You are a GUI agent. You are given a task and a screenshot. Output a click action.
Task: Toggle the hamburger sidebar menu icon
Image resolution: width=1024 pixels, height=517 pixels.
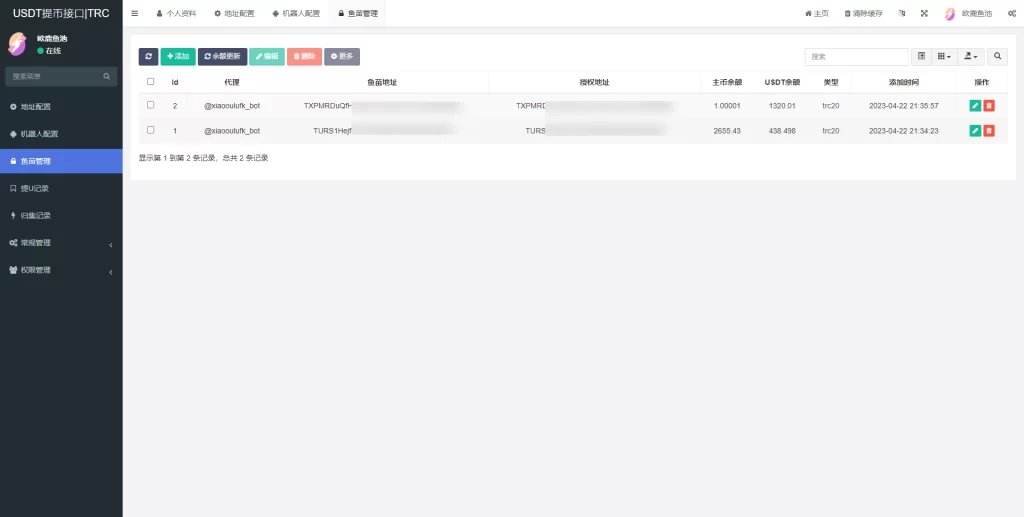(x=135, y=13)
